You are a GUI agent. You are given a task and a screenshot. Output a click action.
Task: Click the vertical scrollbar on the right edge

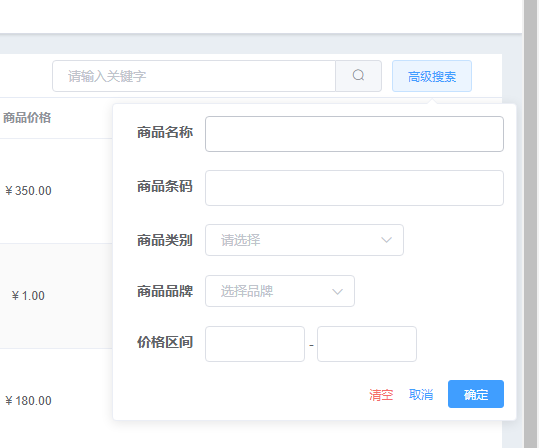click(531, 224)
